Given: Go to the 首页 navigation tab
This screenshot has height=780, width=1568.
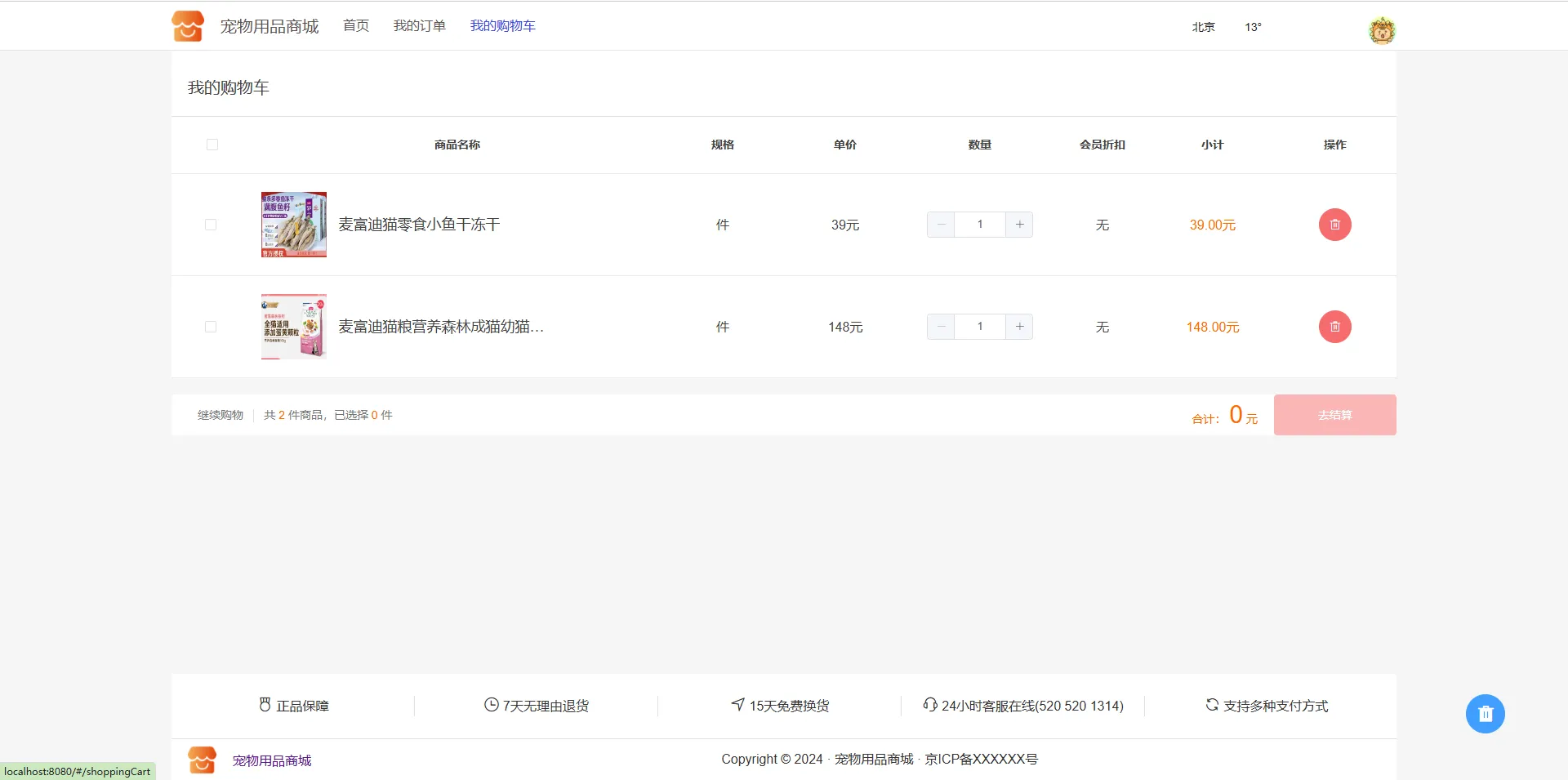Looking at the screenshot, I should click(356, 26).
